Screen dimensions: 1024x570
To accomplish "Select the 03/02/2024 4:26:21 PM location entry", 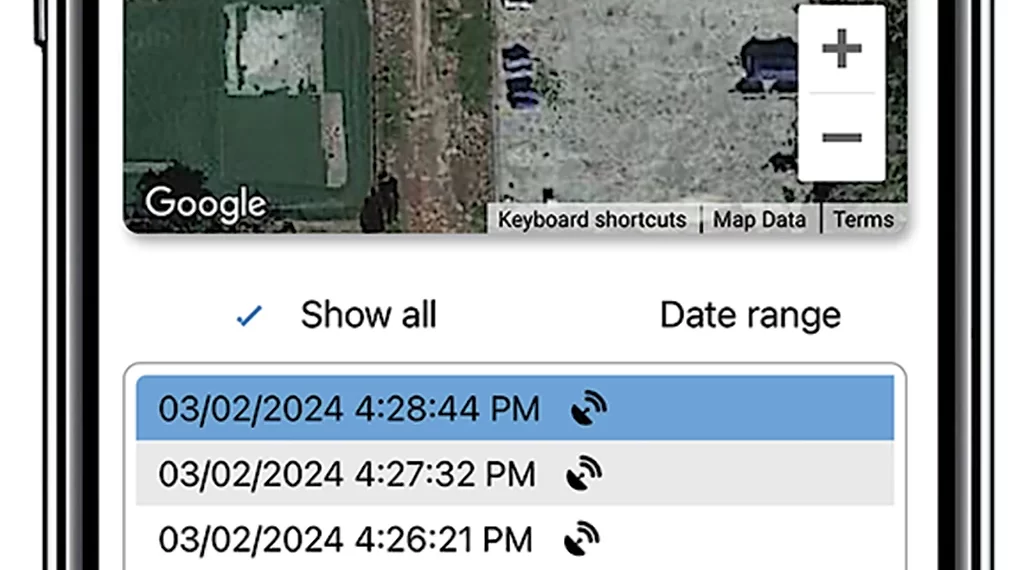I will tap(515, 539).
